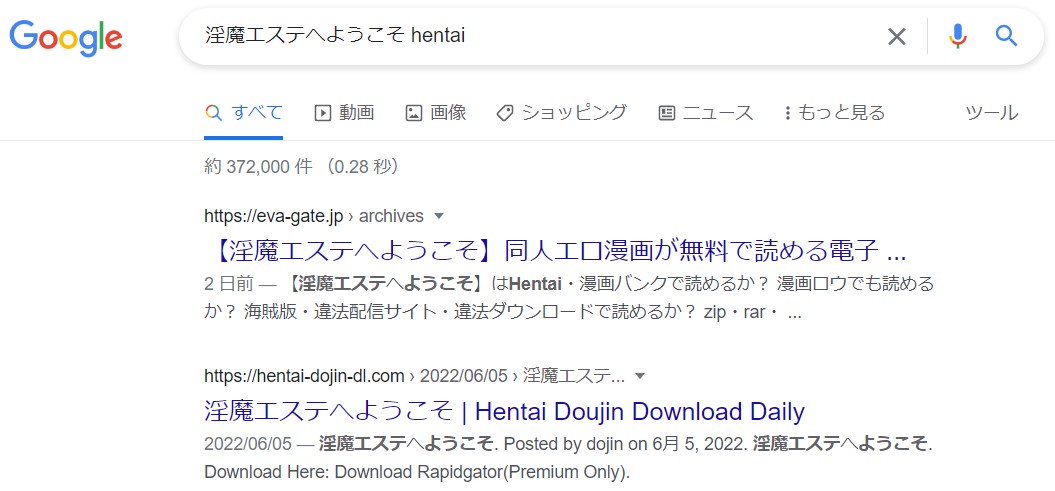Select the すべて tab

coord(244,112)
